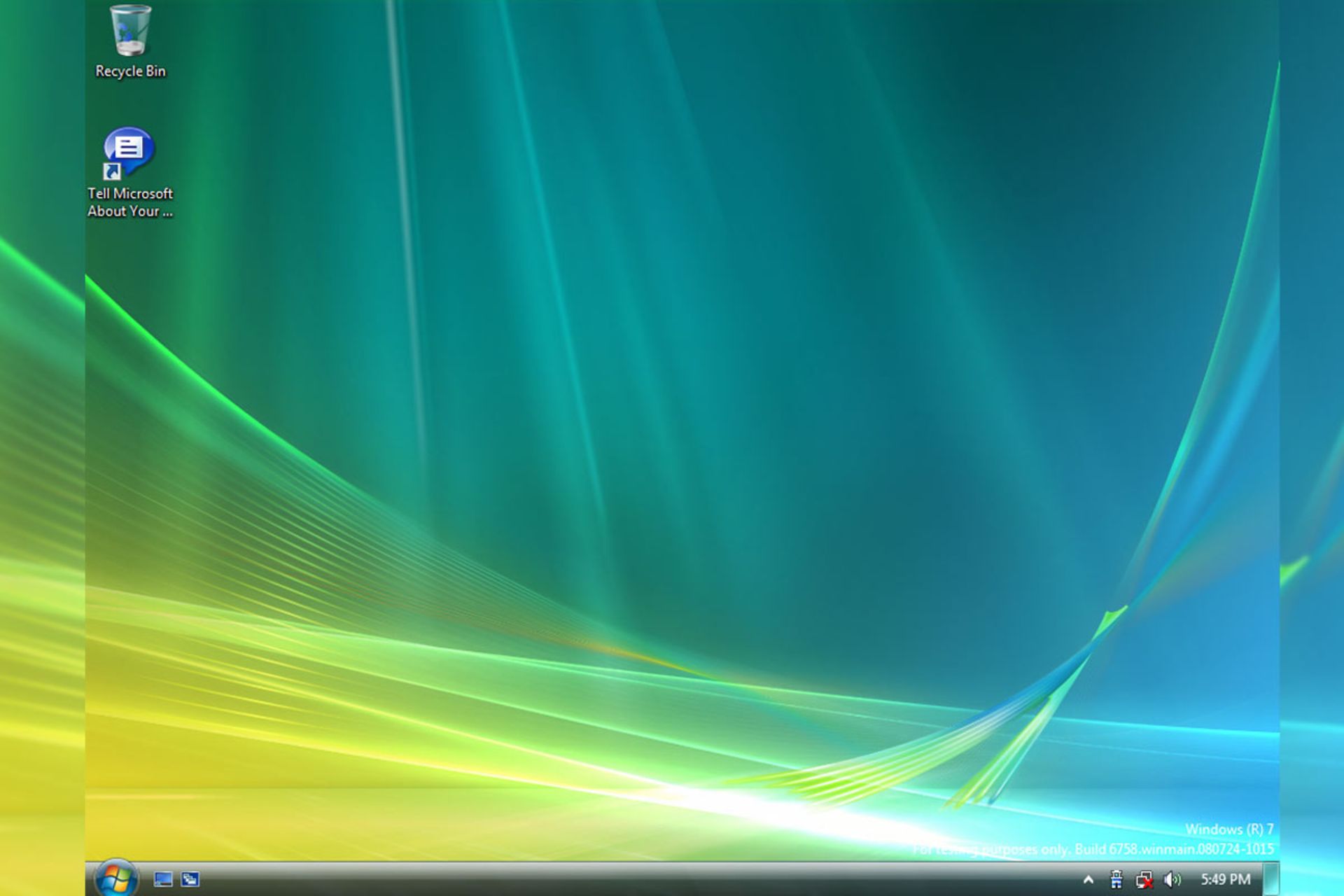The width and height of the screenshot is (1344, 896).
Task: Open the volume speaker tray icon
Action: pyautogui.click(x=1172, y=879)
